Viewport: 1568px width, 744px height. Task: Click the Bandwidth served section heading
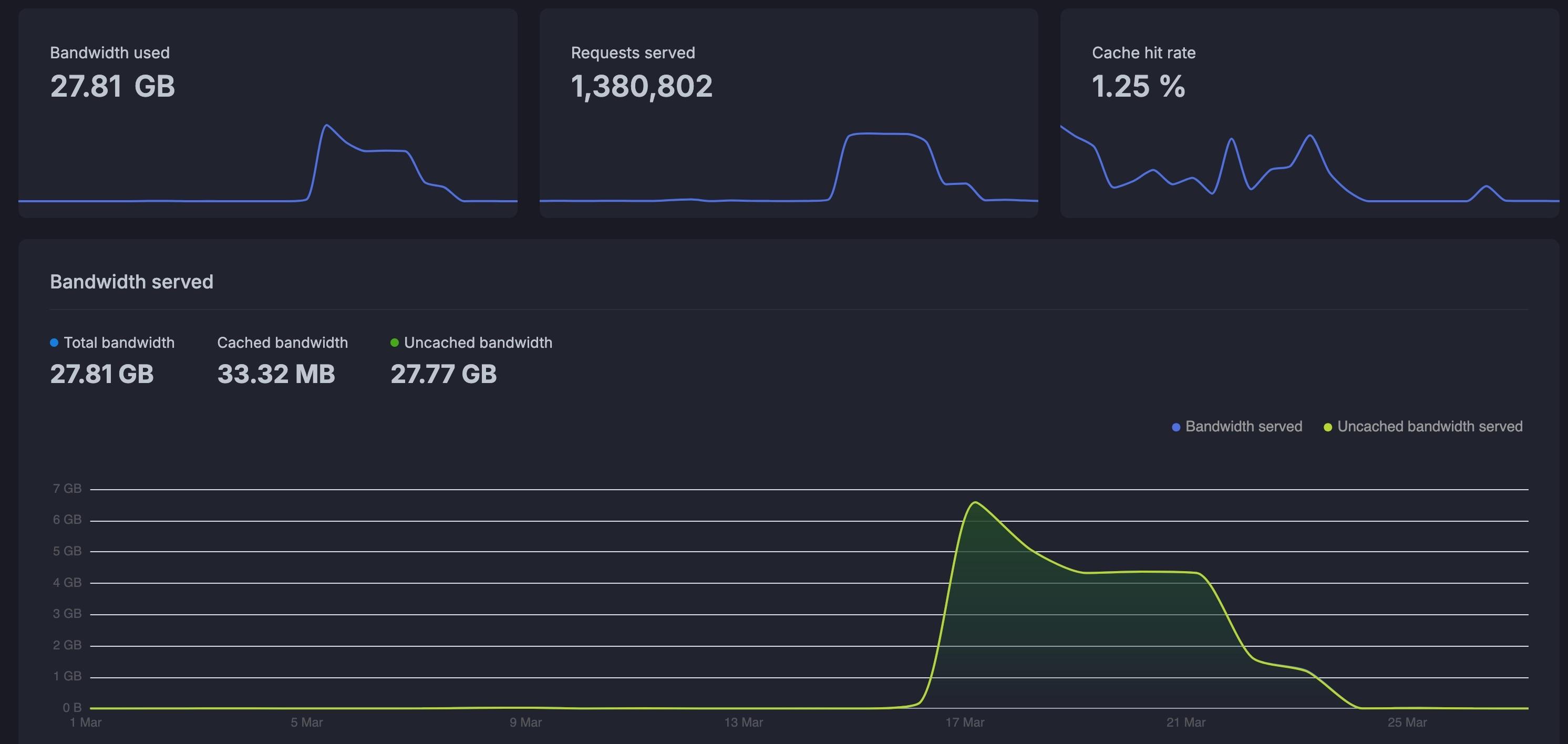click(131, 282)
